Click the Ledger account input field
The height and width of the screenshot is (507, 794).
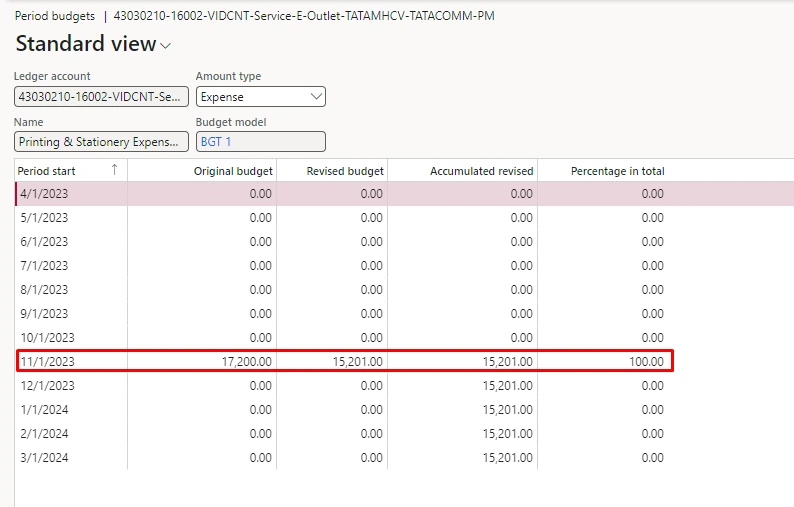(101, 97)
